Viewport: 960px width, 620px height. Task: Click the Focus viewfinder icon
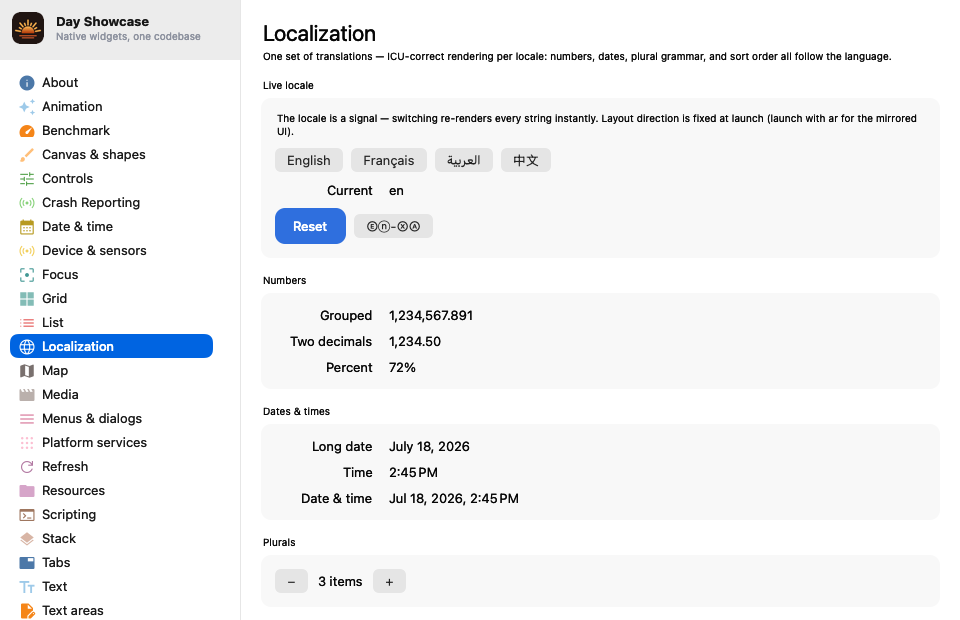tap(27, 275)
